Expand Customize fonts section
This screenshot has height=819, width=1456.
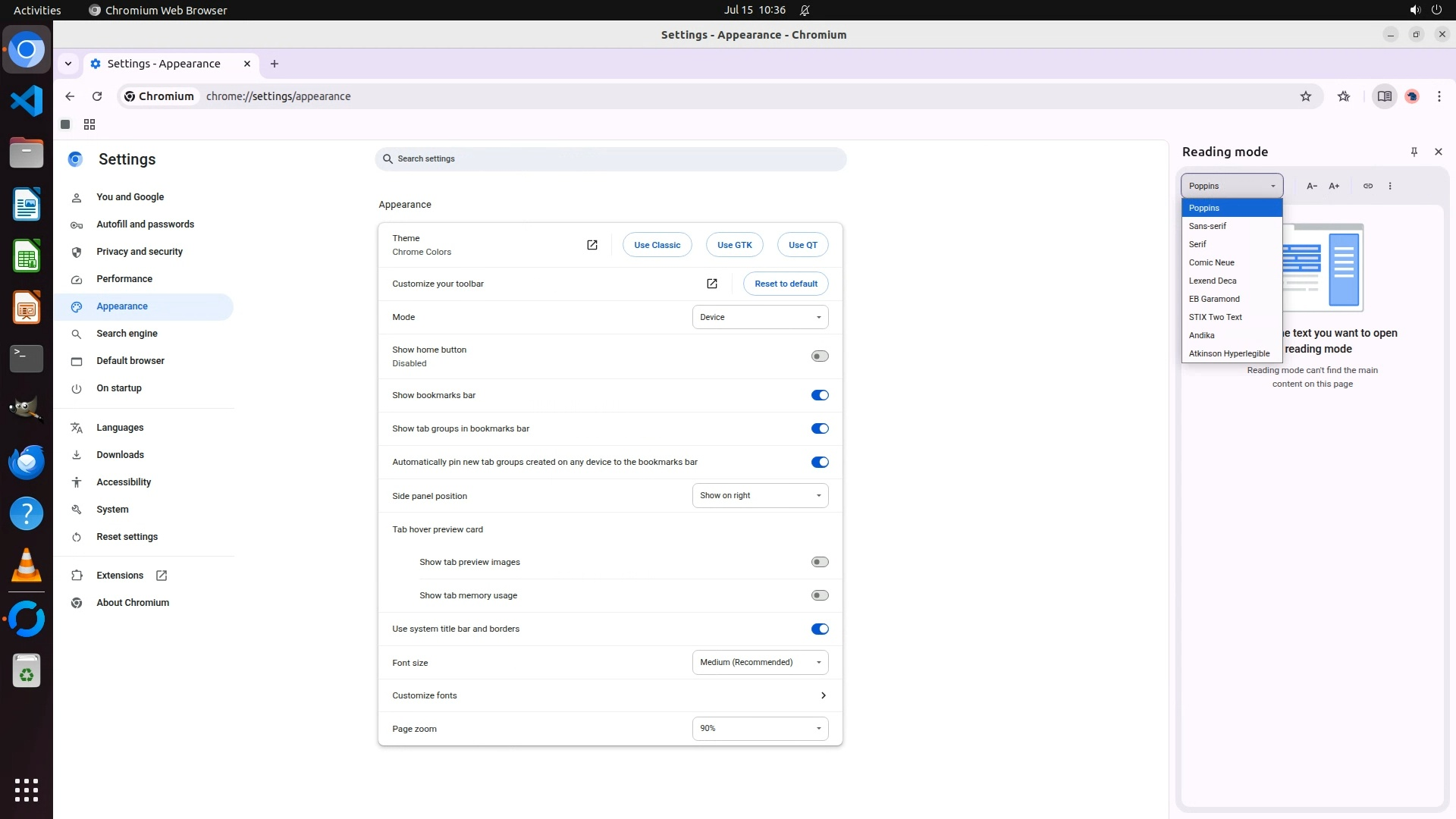(823, 695)
